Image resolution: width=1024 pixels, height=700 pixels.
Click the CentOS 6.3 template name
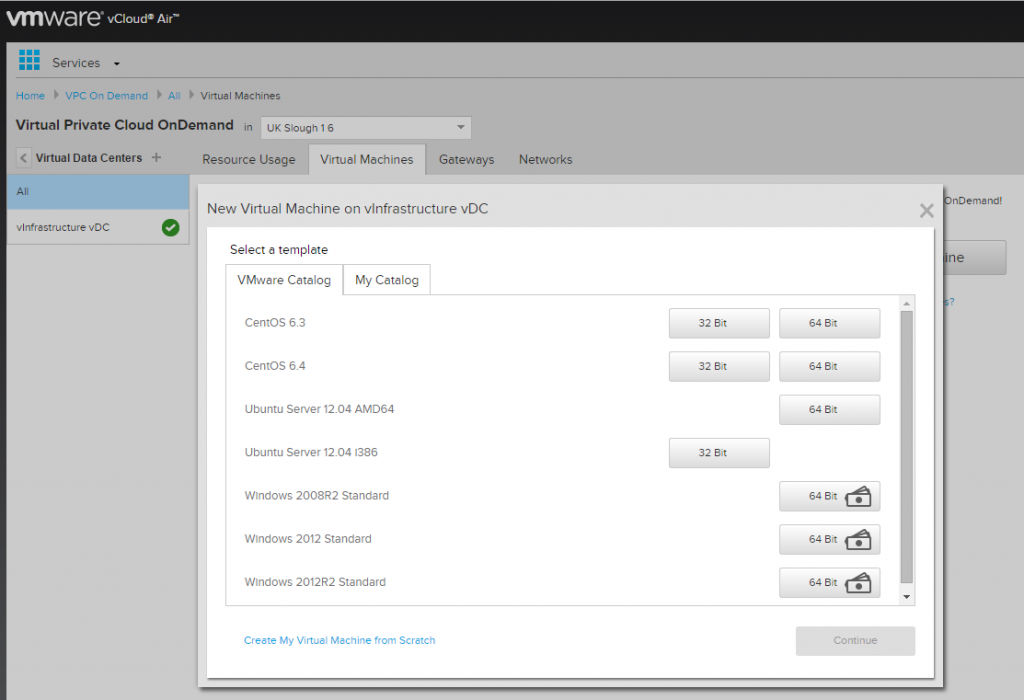point(275,323)
